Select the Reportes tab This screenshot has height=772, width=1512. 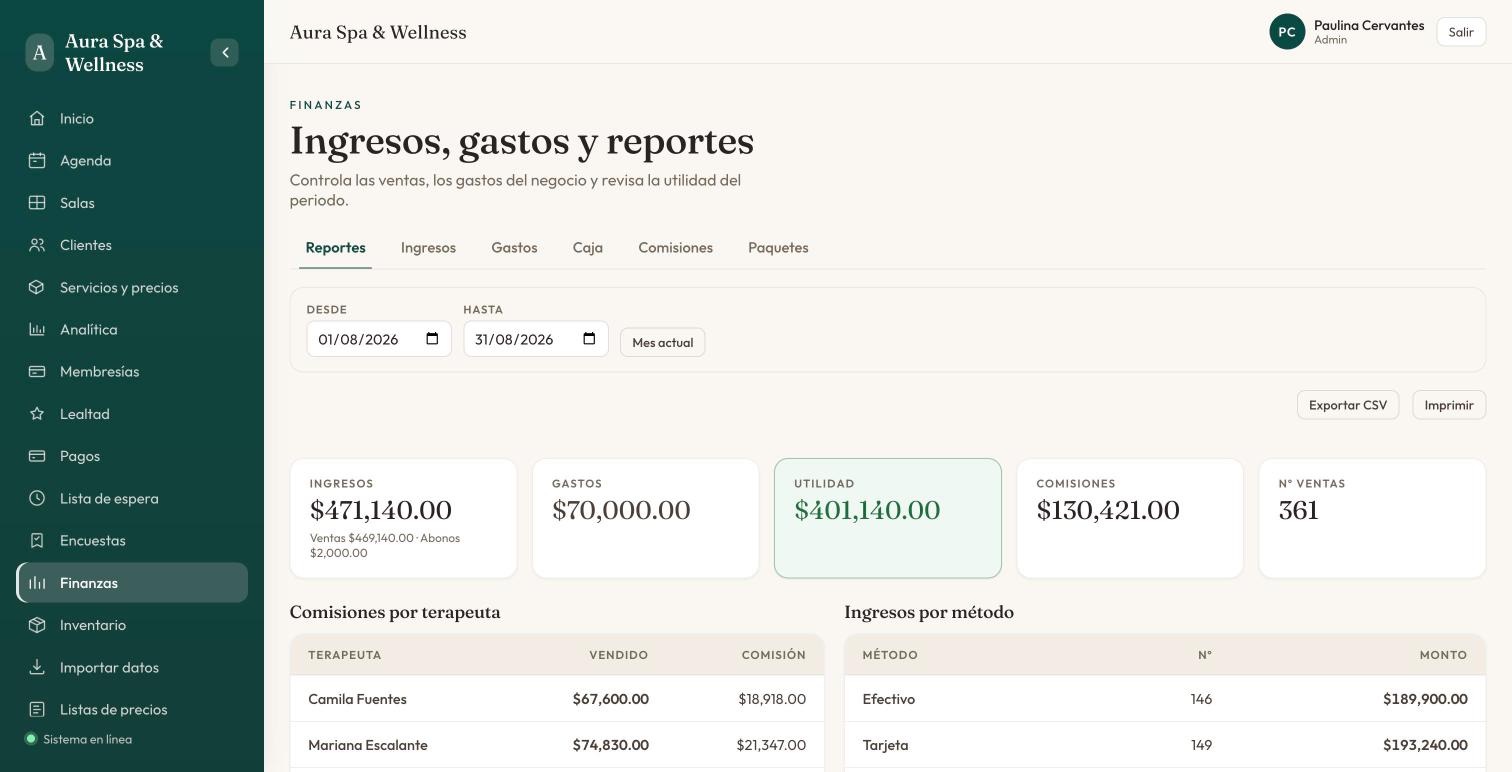[336, 247]
